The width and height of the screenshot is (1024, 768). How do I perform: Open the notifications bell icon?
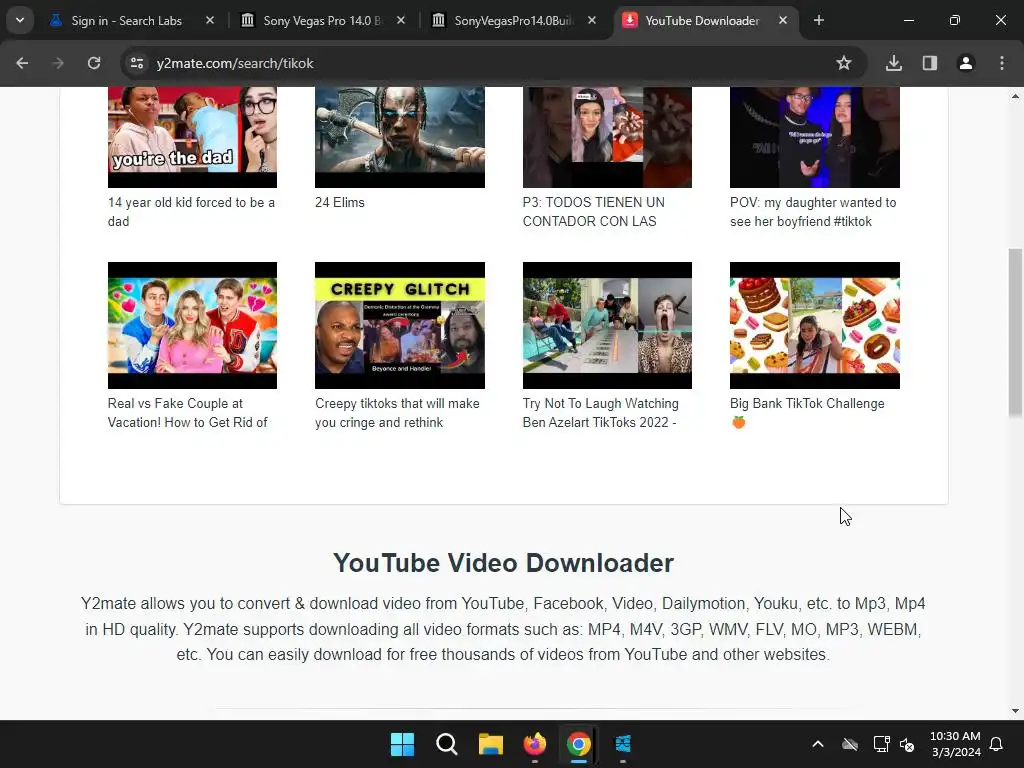click(x=997, y=744)
